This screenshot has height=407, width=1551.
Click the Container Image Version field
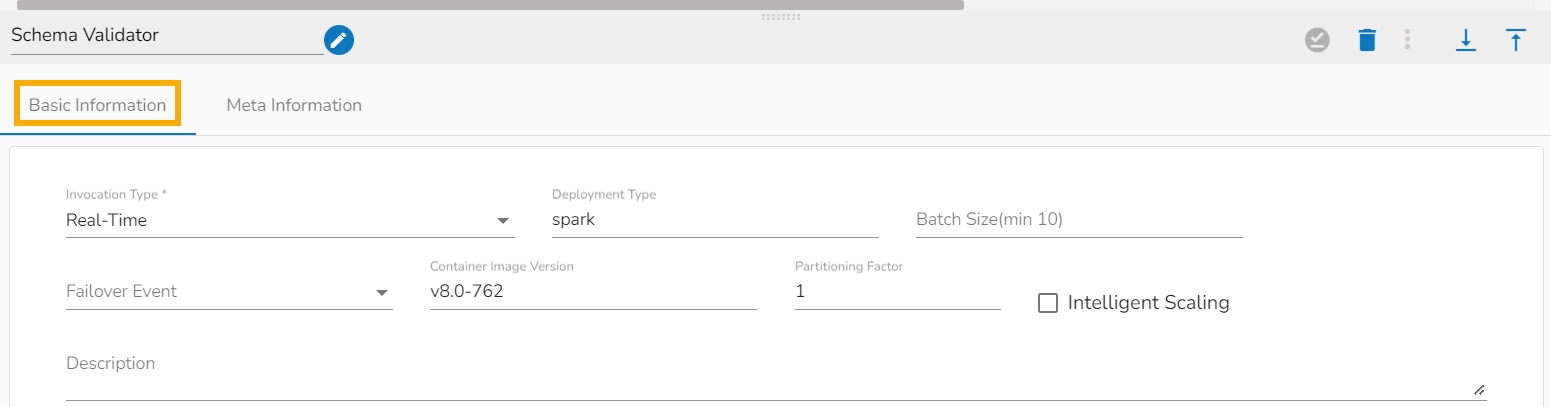592,293
